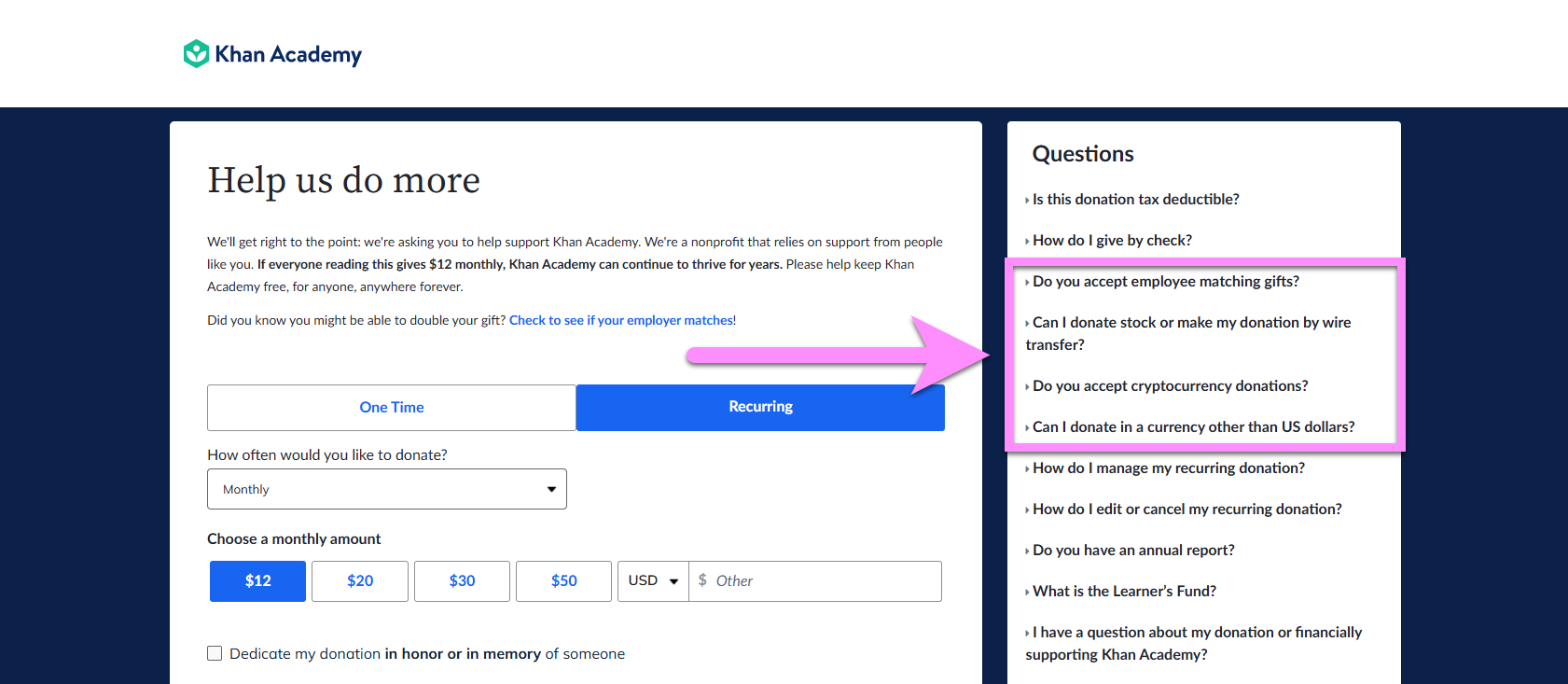Select the Recurring donation tab
Screen dimensions: 1568x684
760,408
